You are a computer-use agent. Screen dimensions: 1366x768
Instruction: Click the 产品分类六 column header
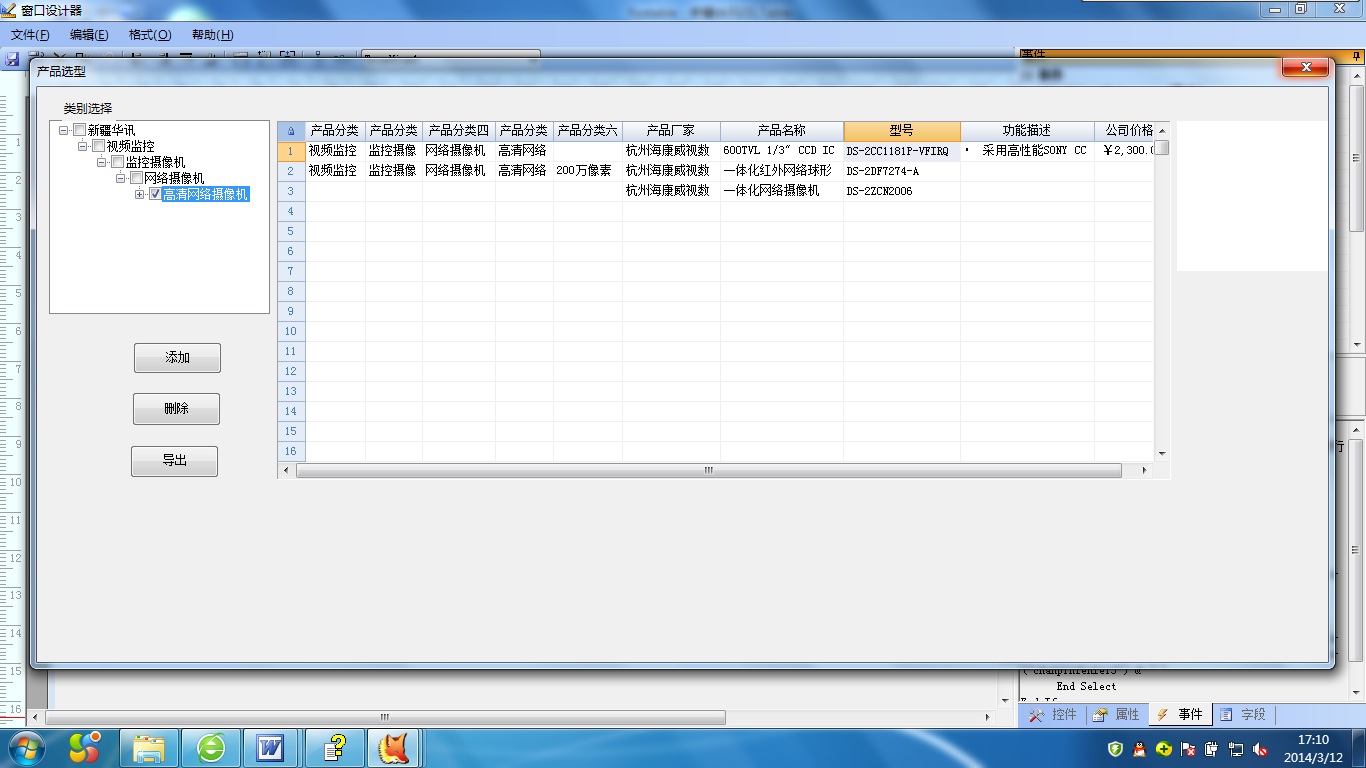(x=588, y=131)
